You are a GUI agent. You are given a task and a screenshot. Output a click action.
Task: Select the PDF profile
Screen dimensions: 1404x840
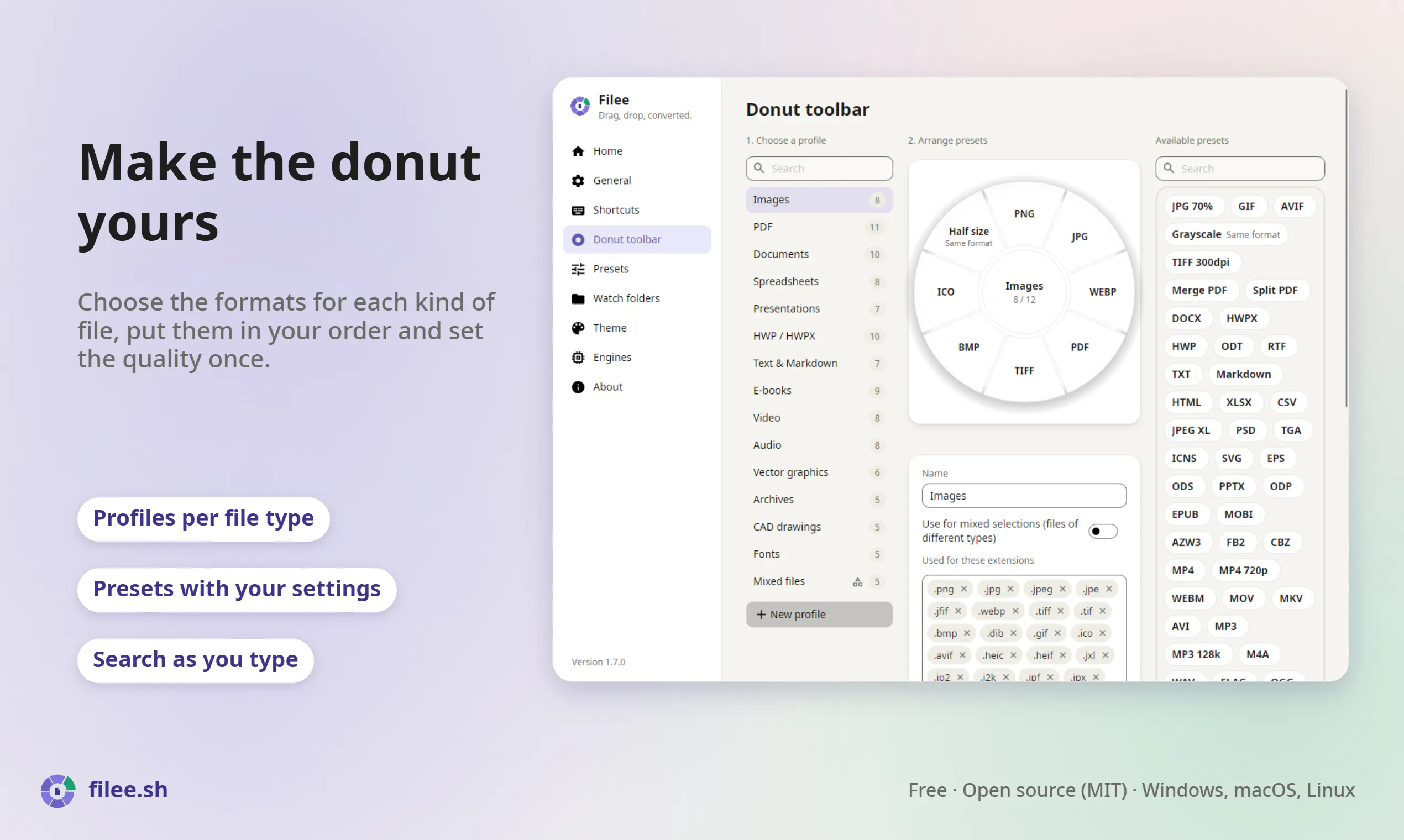[x=819, y=227]
